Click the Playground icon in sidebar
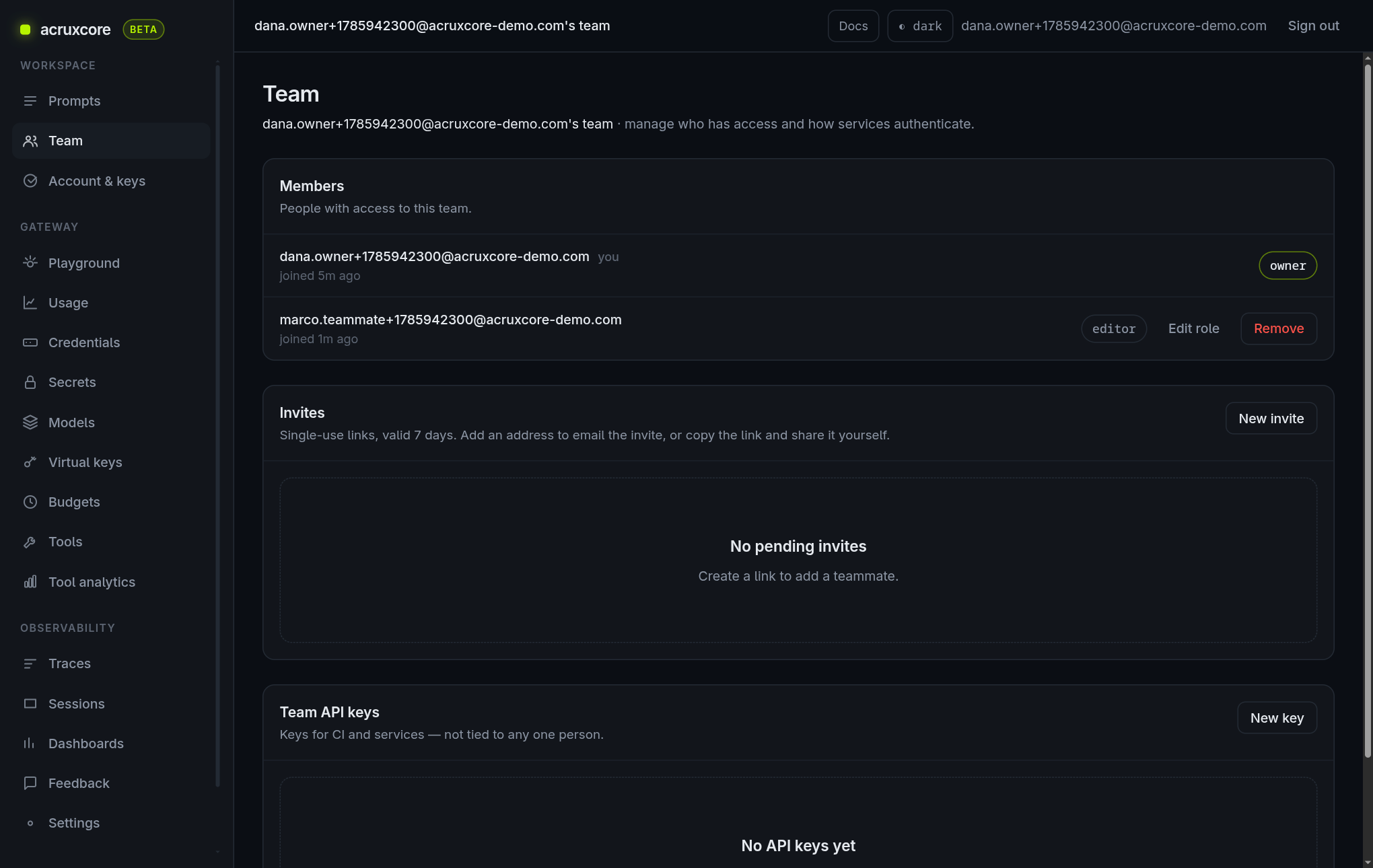This screenshot has width=1373, height=868. point(30,262)
